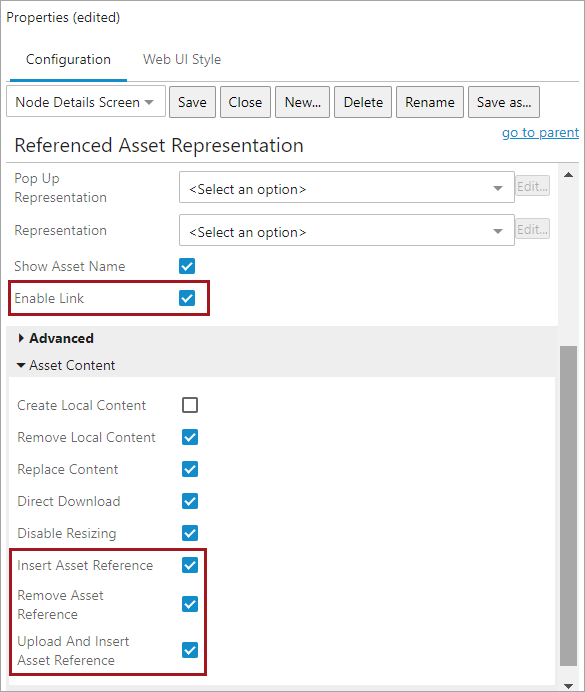The height and width of the screenshot is (692, 585).
Task: Uncheck Insert Asset Reference option
Action: [190, 565]
